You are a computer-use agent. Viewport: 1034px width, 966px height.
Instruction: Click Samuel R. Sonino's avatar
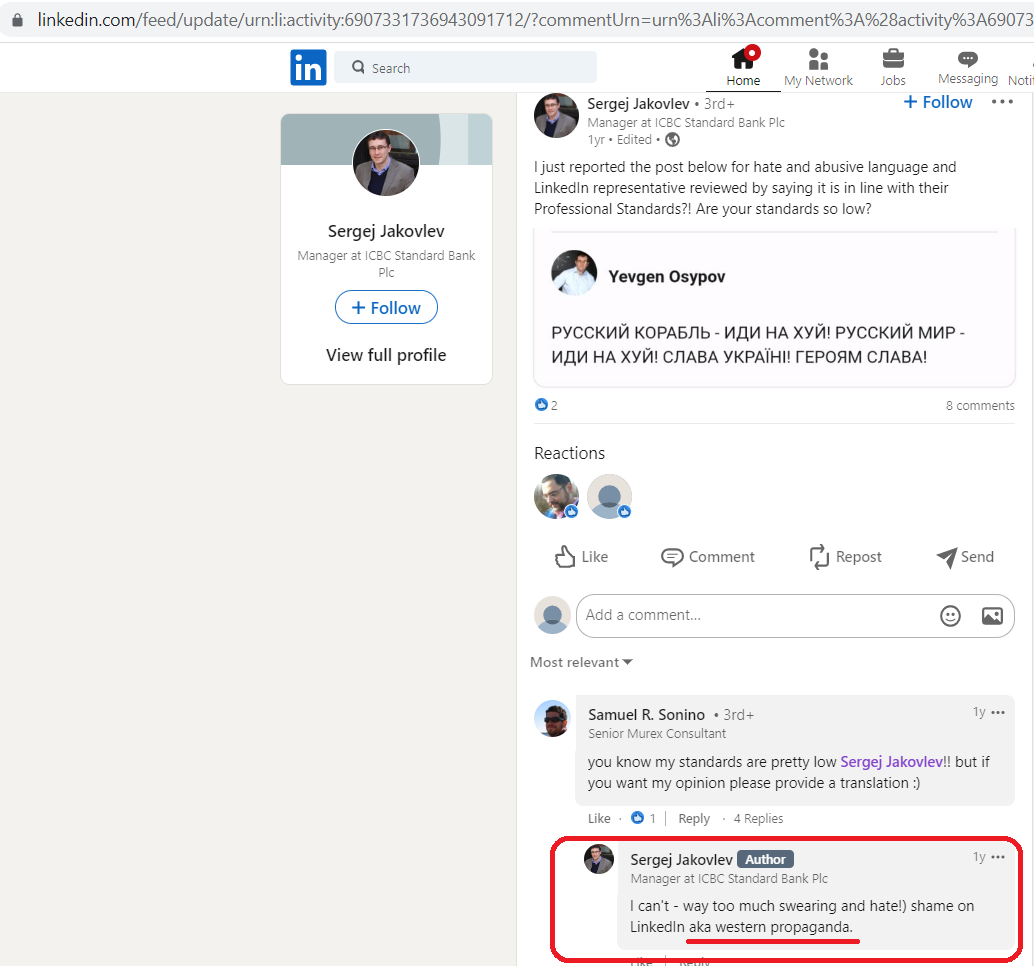(552, 719)
